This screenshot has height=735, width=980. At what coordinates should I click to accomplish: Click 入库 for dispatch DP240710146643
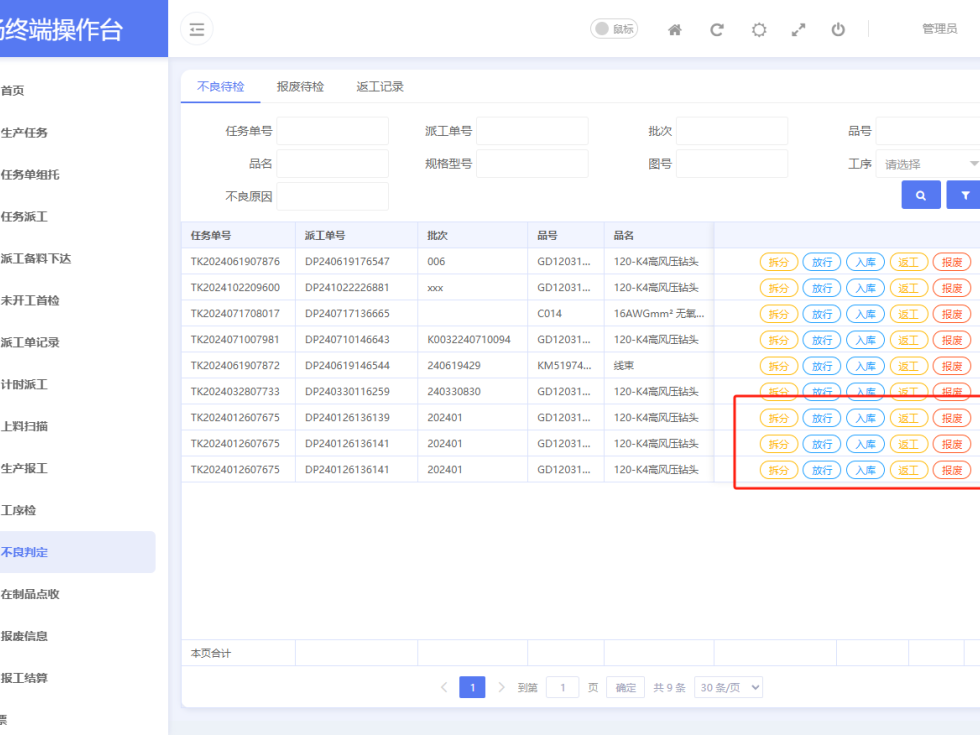click(865, 340)
